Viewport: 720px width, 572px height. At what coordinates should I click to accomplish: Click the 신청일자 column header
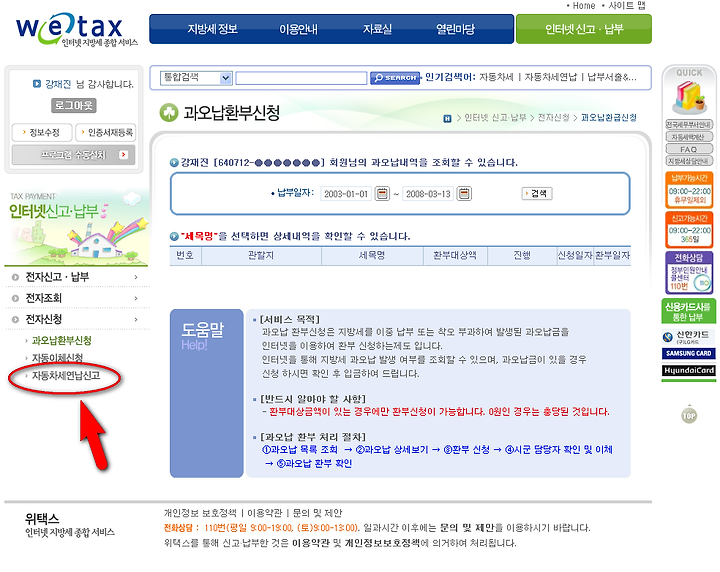[575, 255]
